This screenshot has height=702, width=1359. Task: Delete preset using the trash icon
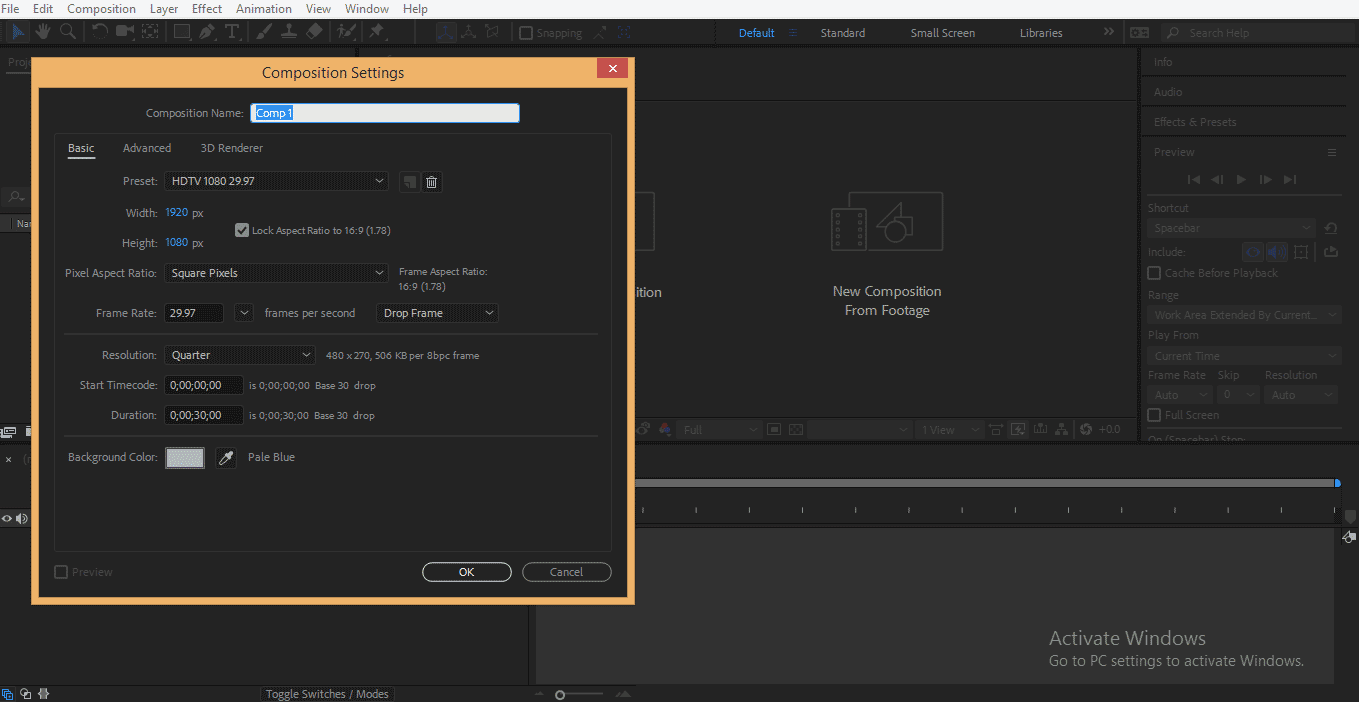[x=432, y=182]
